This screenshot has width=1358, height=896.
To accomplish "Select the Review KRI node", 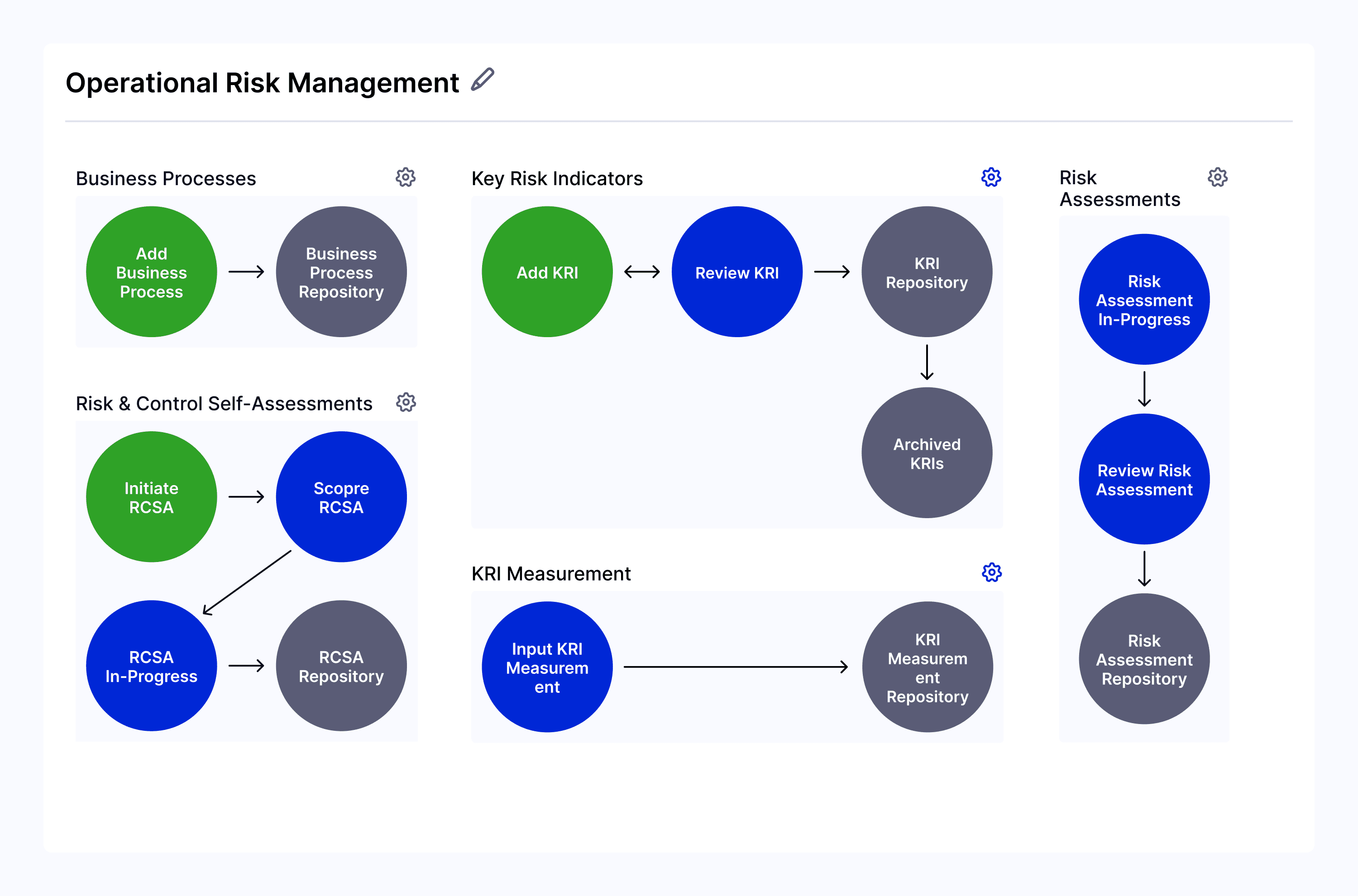I will [737, 272].
